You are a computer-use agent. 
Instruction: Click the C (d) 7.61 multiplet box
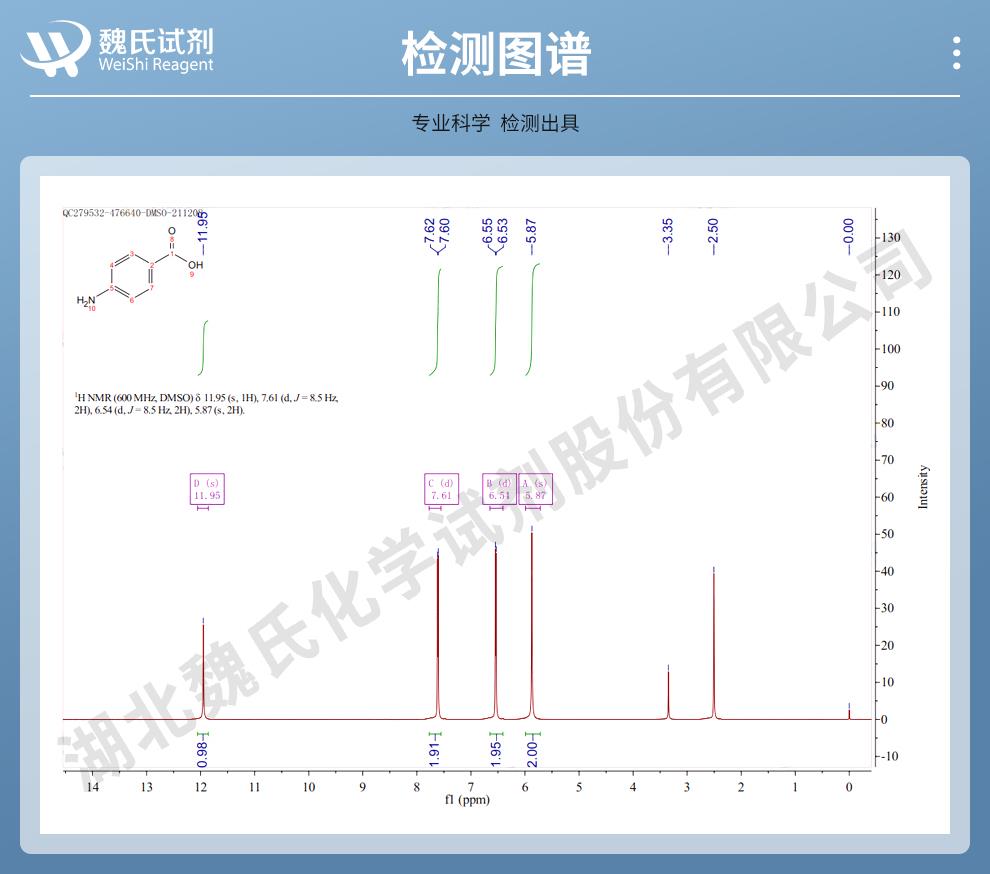tap(439, 491)
